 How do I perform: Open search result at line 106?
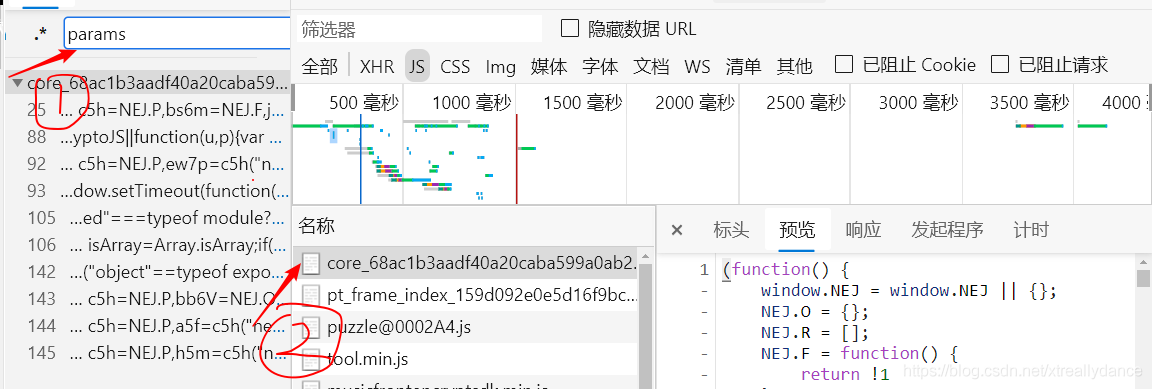[x=147, y=245]
